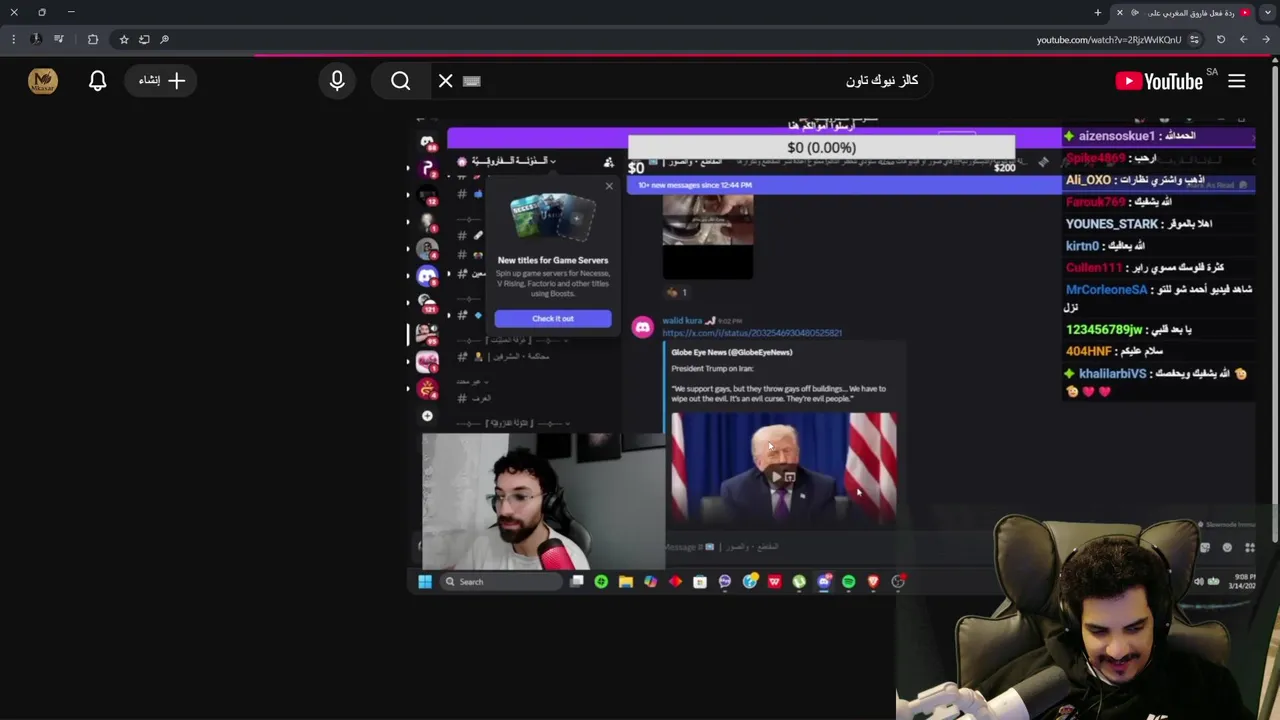Click the streamed taskbar Search box
Viewport: 1280px width, 720px height.
click(500, 582)
